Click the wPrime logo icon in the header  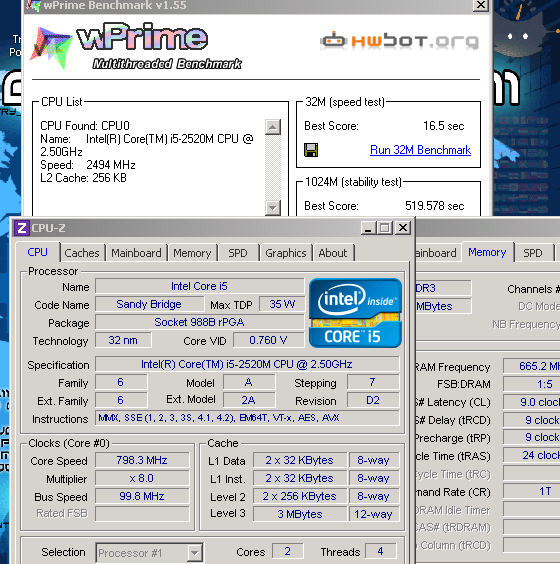(x=50, y=47)
